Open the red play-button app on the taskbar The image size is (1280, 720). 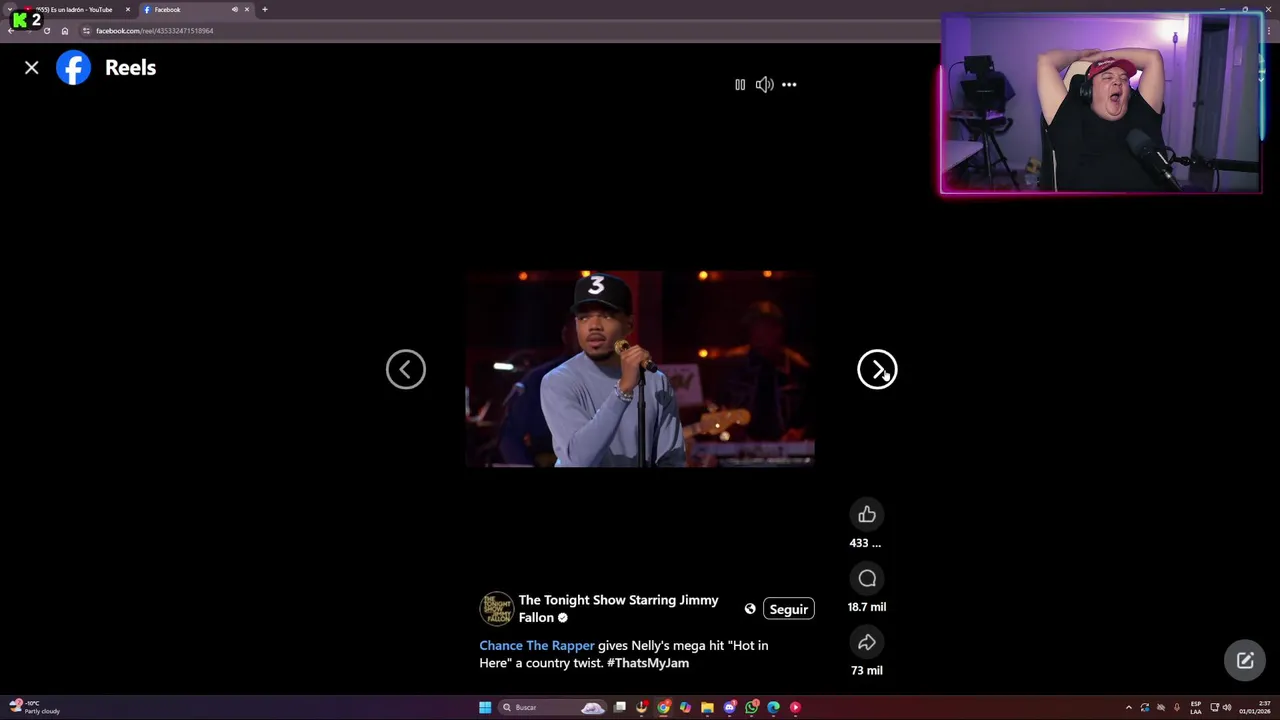(x=795, y=708)
